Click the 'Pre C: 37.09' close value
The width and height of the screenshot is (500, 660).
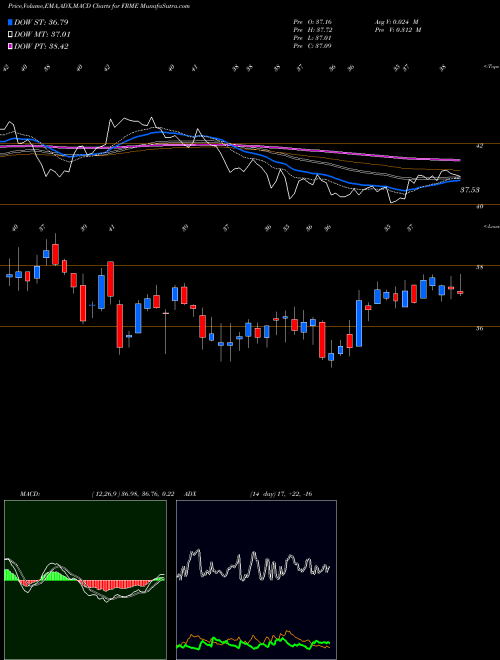(x=312, y=46)
